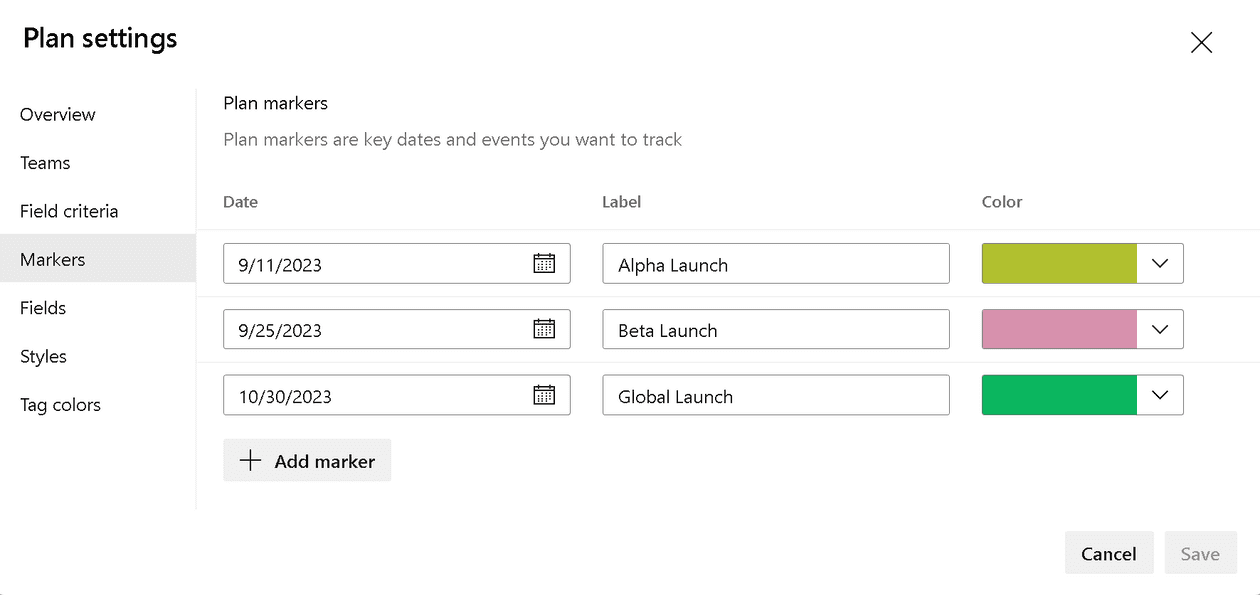Expand the color dropdown for Beta Launch
Screen dimensions: 1260x595
coord(1160,329)
